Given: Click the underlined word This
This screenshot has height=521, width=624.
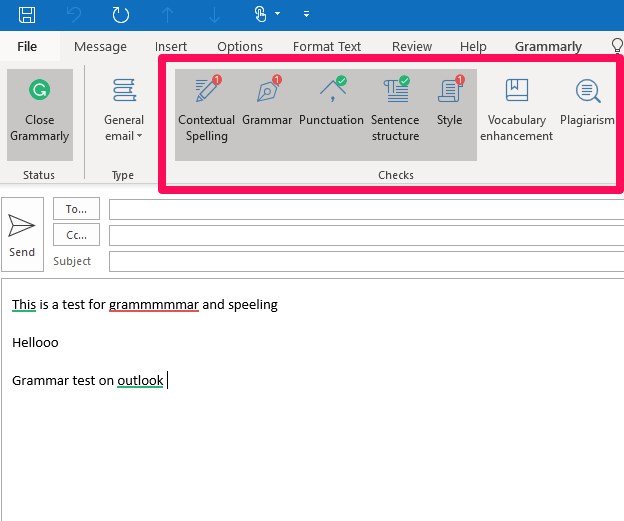Looking at the screenshot, I should [24, 304].
